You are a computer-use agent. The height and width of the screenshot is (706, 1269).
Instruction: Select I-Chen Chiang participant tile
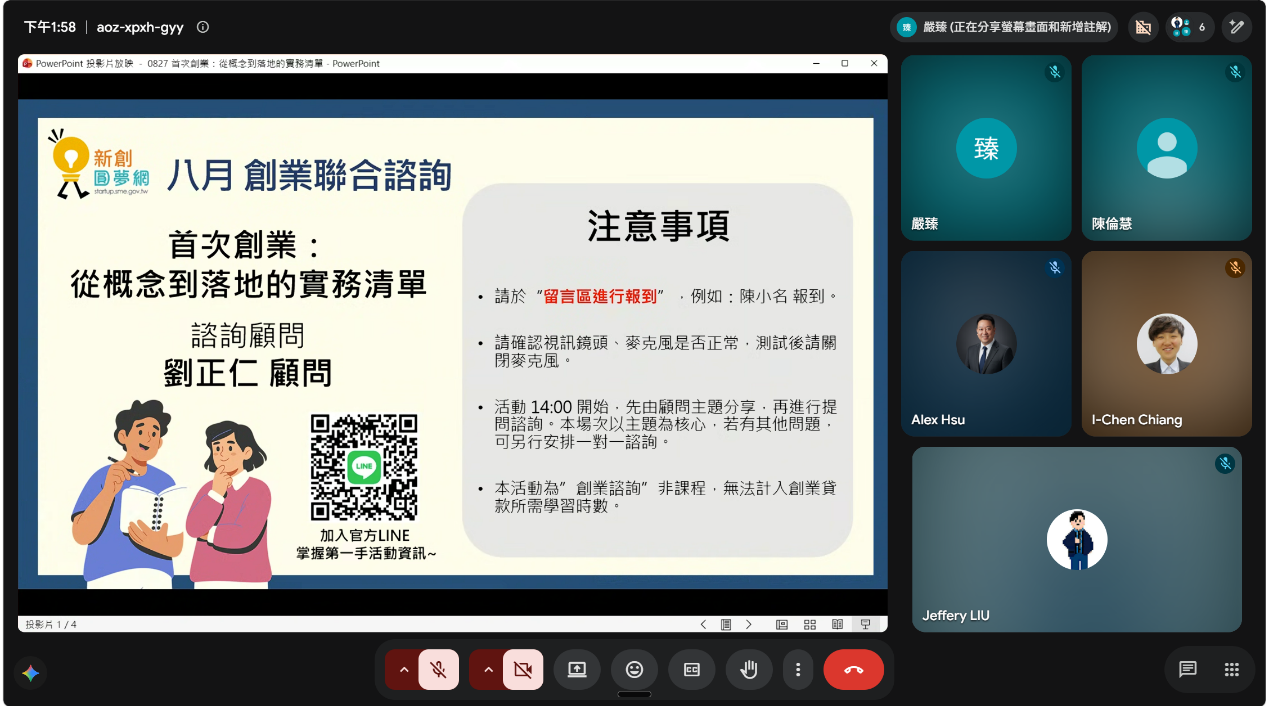(x=1166, y=343)
